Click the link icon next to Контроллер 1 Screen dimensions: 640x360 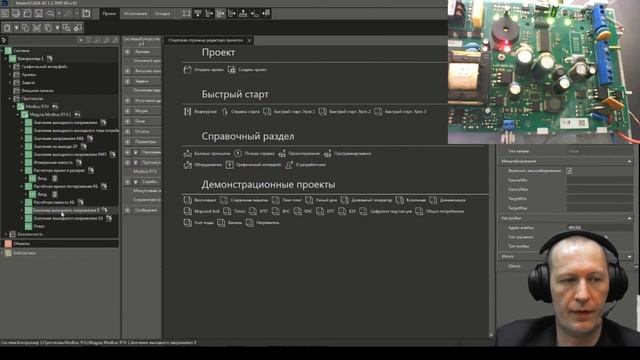(50, 59)
